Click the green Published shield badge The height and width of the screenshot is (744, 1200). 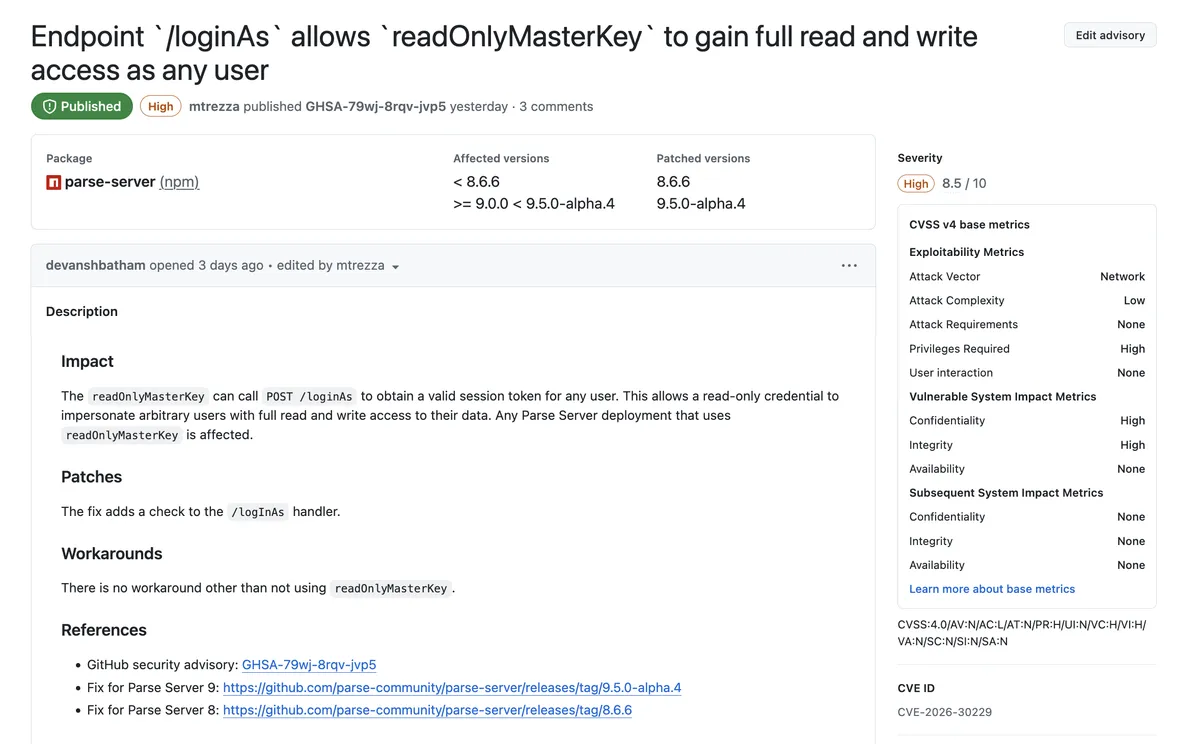(81, 106)
